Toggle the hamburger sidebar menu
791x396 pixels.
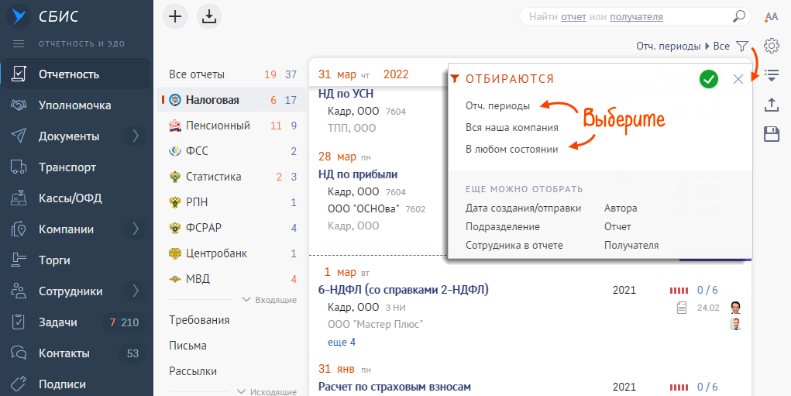point(19,44)
